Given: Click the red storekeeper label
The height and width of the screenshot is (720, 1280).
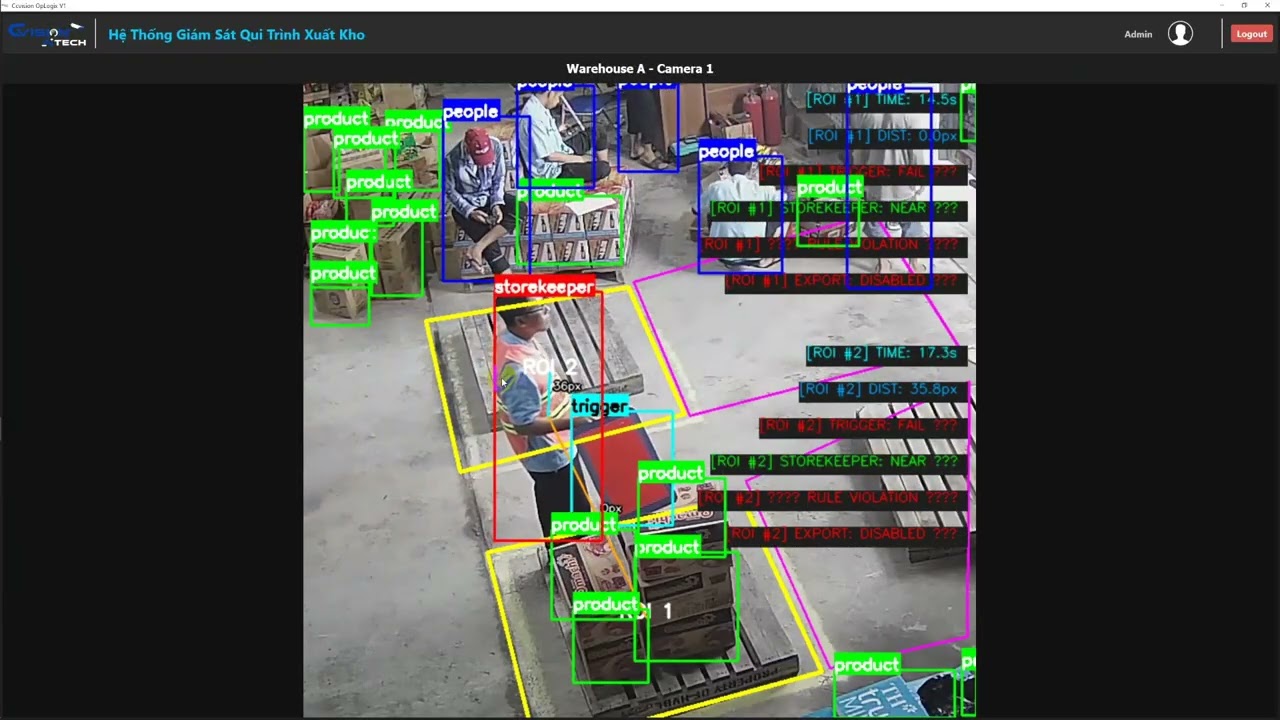Looking at the screenshot, I should click(x=545, y=287).
